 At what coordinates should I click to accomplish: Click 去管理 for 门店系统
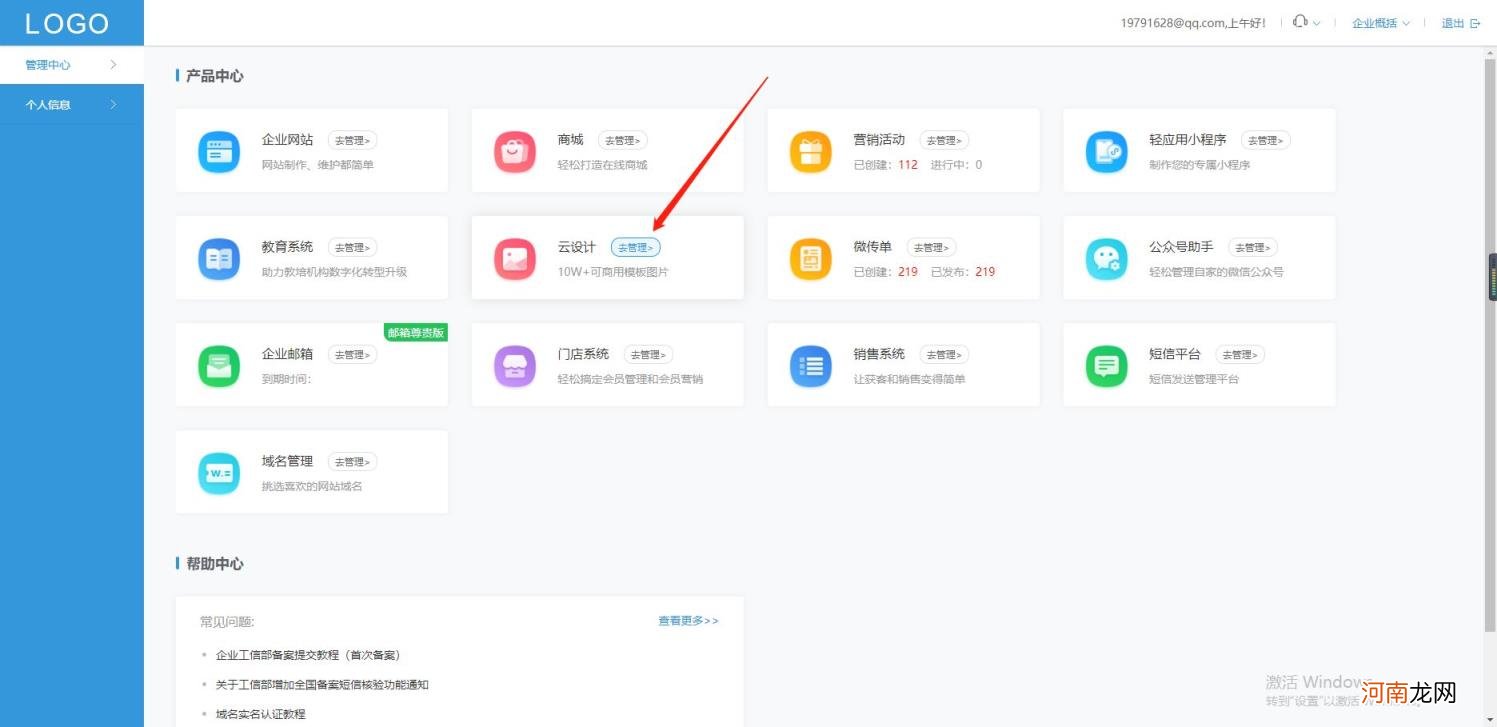649,355
